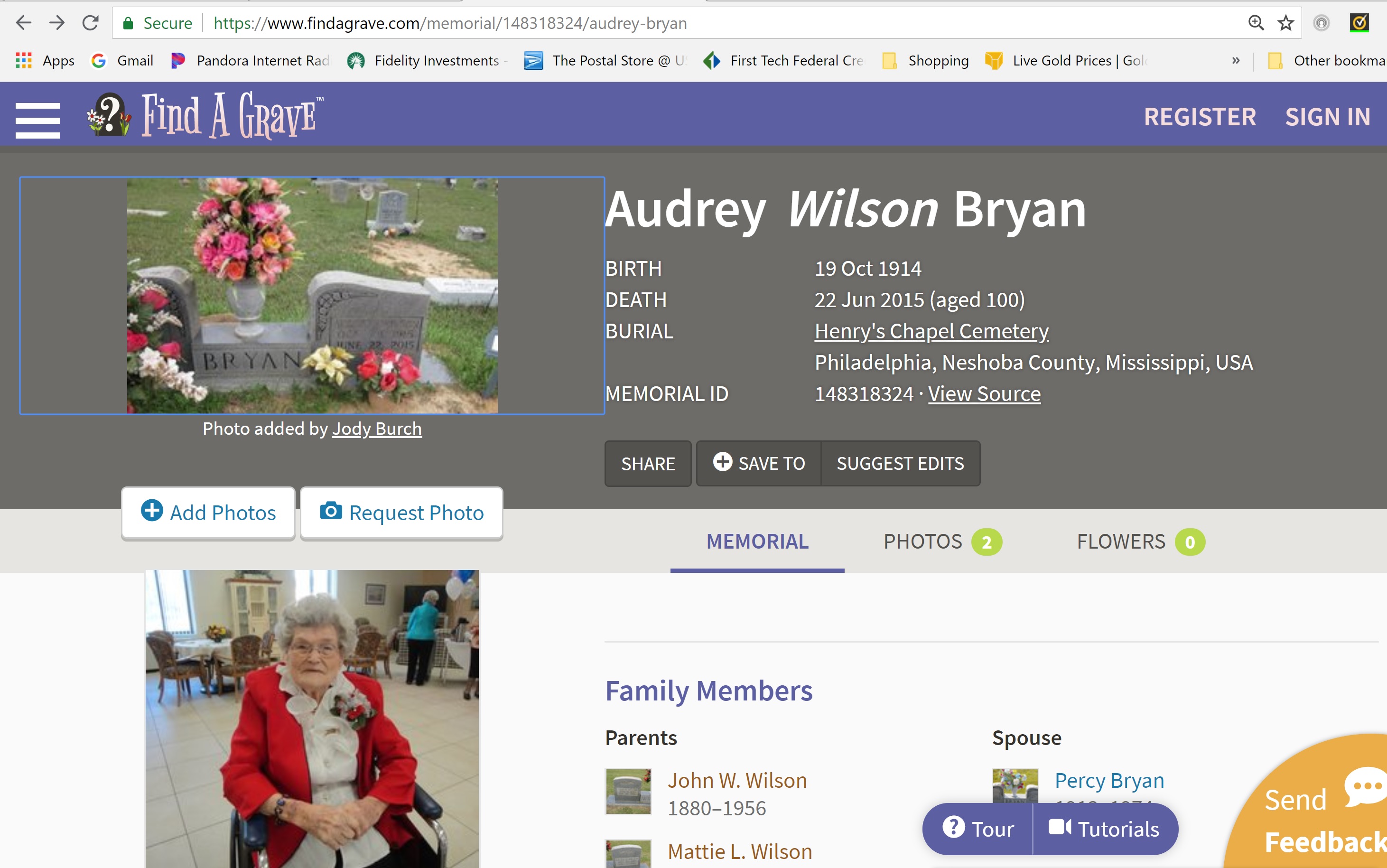Click the green secure padlock icon
1387x868 pixels.
pos(128,24)
